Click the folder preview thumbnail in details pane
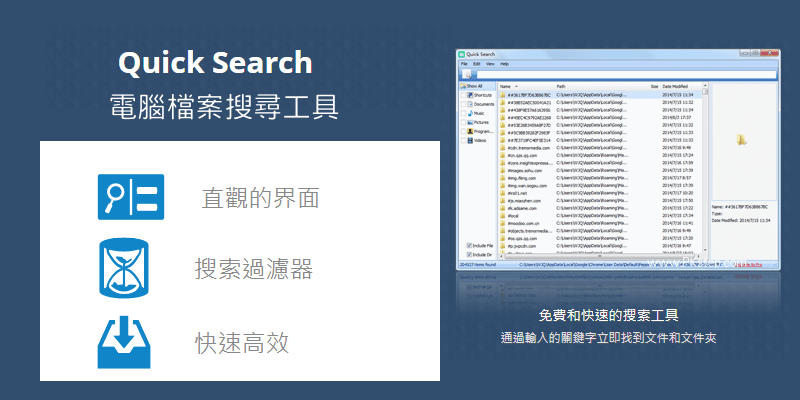The image size is (800, 400). 742,139
